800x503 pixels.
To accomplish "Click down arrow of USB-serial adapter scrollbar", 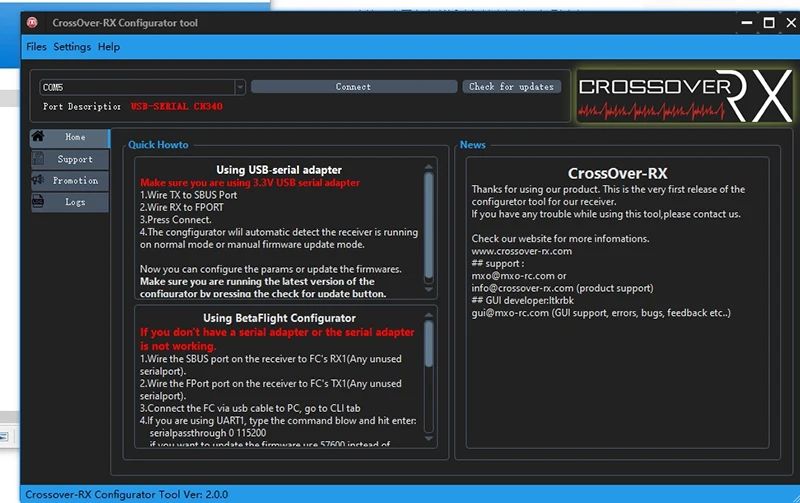I will click(x=429, y=289).
